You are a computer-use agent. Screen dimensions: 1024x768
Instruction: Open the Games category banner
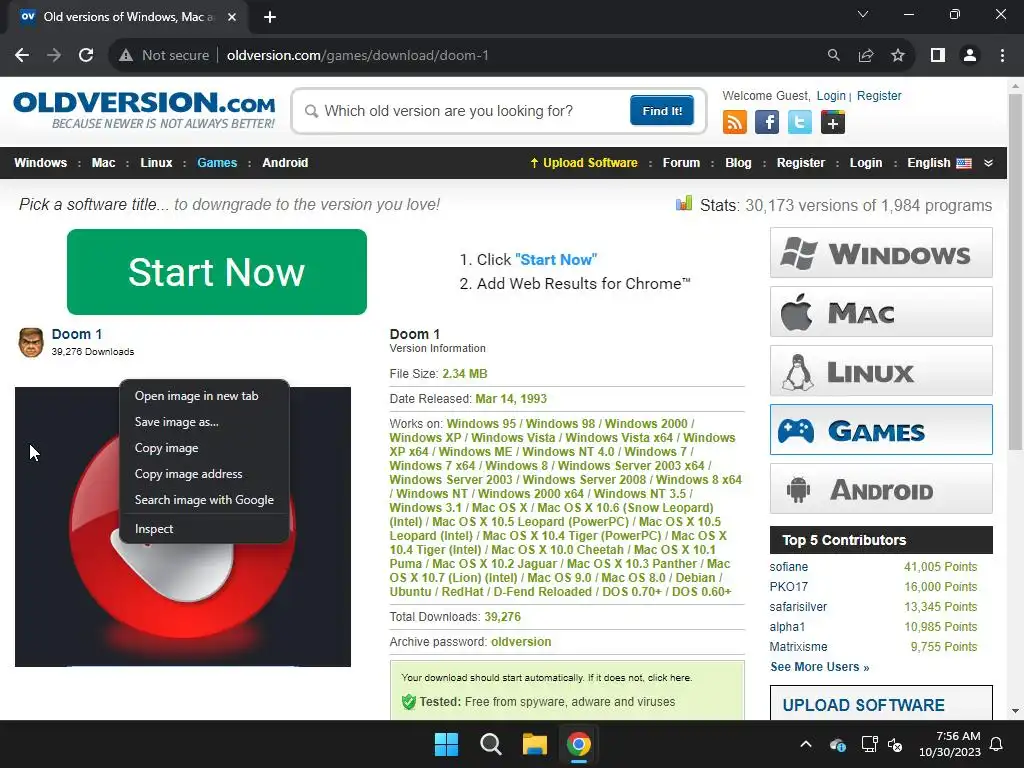[x=881, y=430]
